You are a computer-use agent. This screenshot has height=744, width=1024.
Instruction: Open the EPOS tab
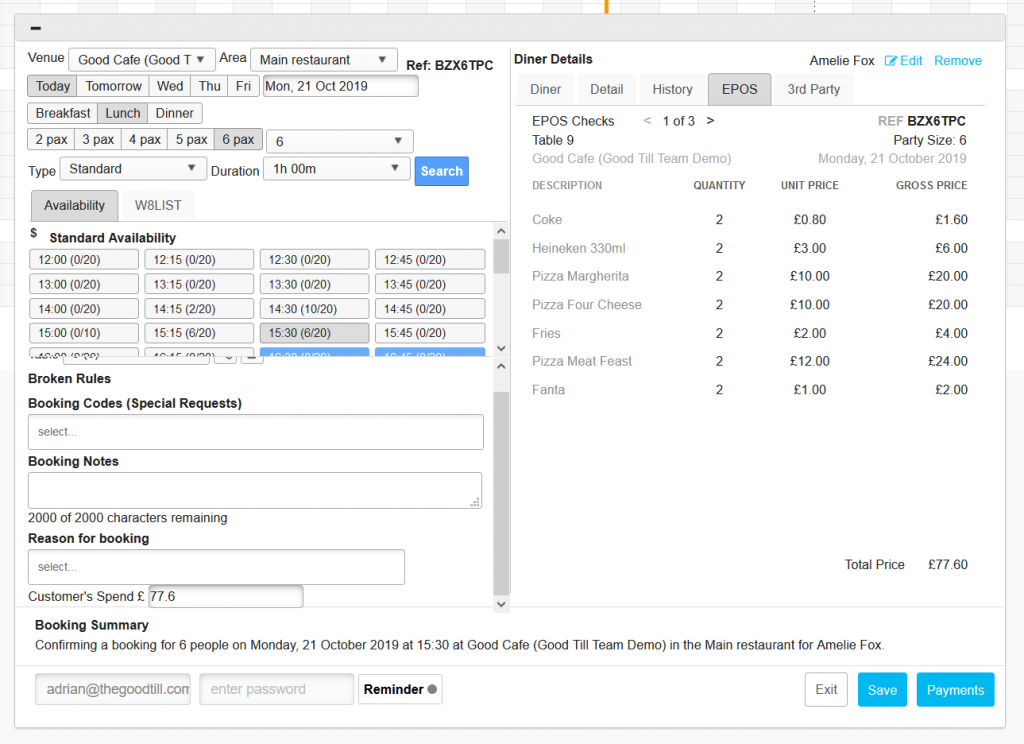pyautogui.click(x=739, y=89)
